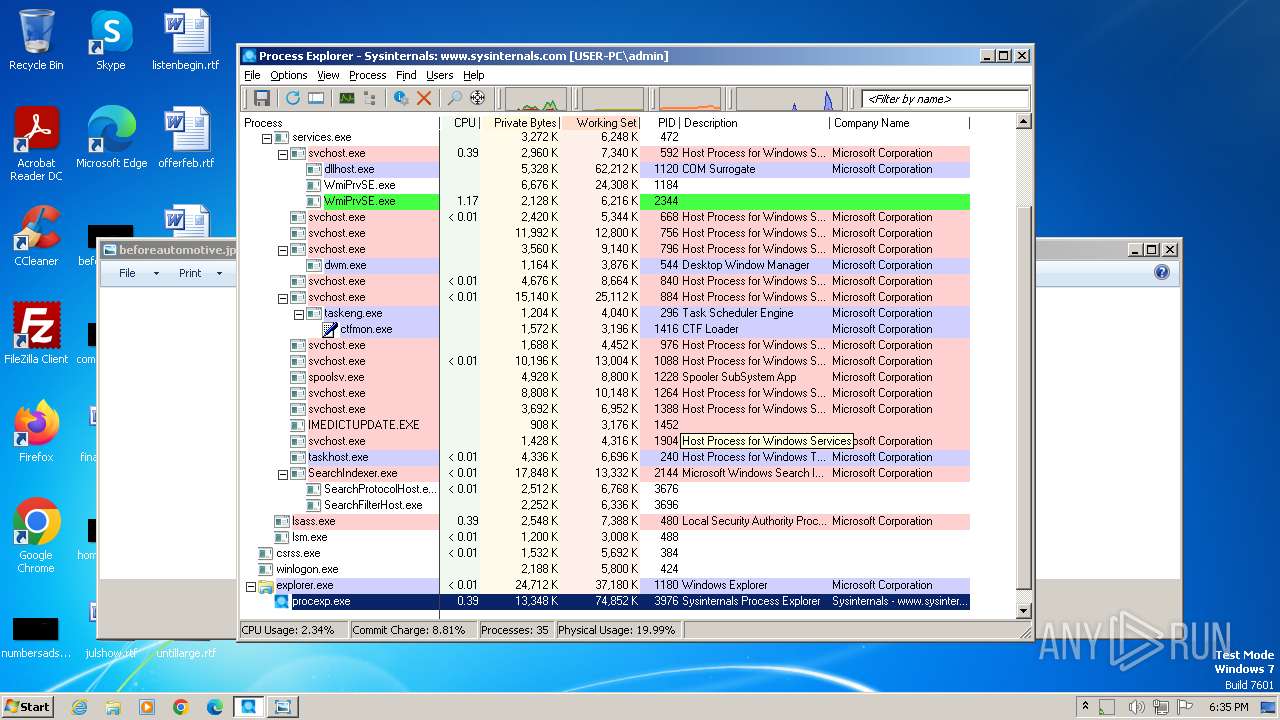Screen dimensions: 1280x720
Task: Open Properties with the toolbar icon
Action: click(x=401, y=98)
